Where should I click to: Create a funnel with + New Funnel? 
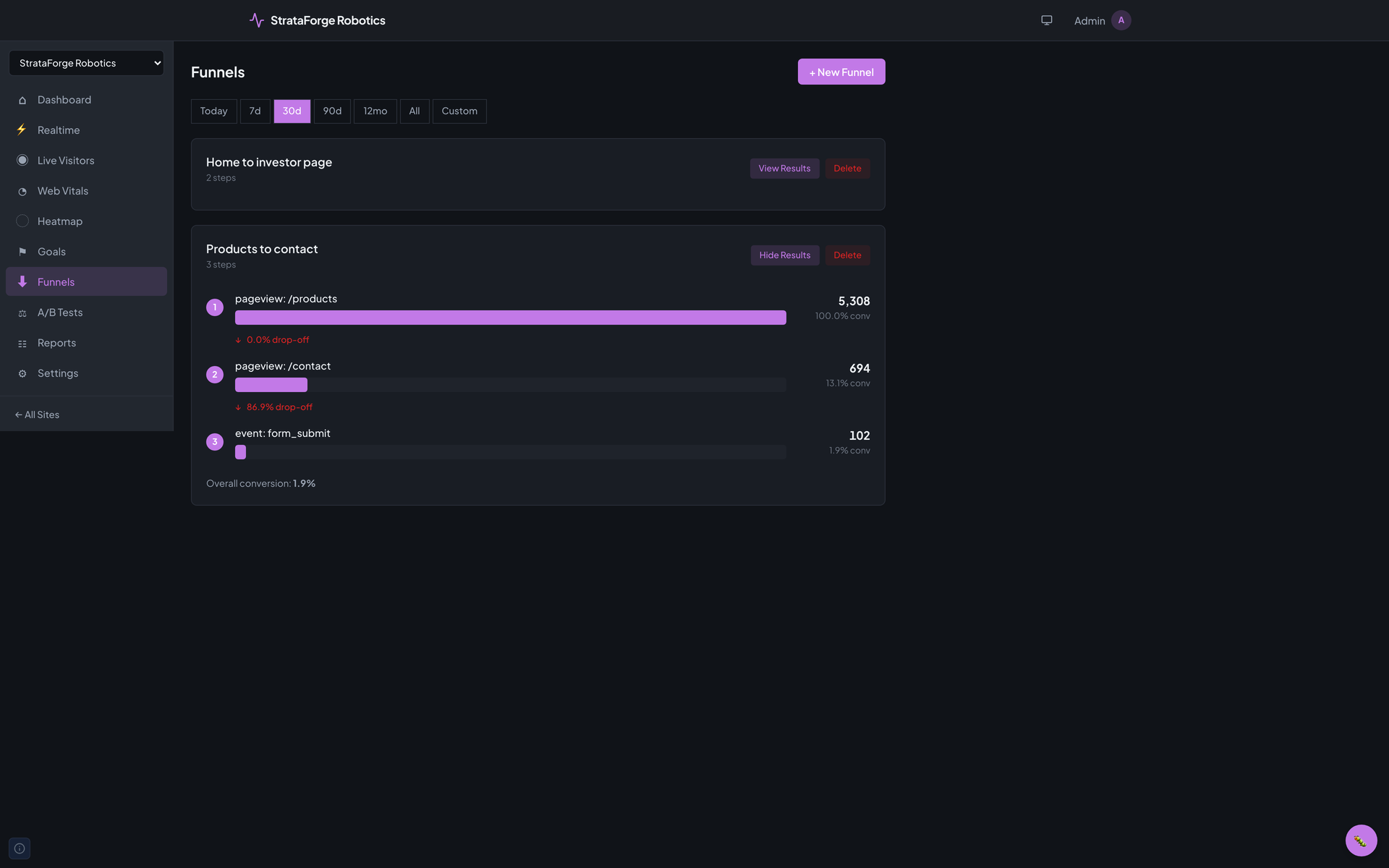(841, 72)
